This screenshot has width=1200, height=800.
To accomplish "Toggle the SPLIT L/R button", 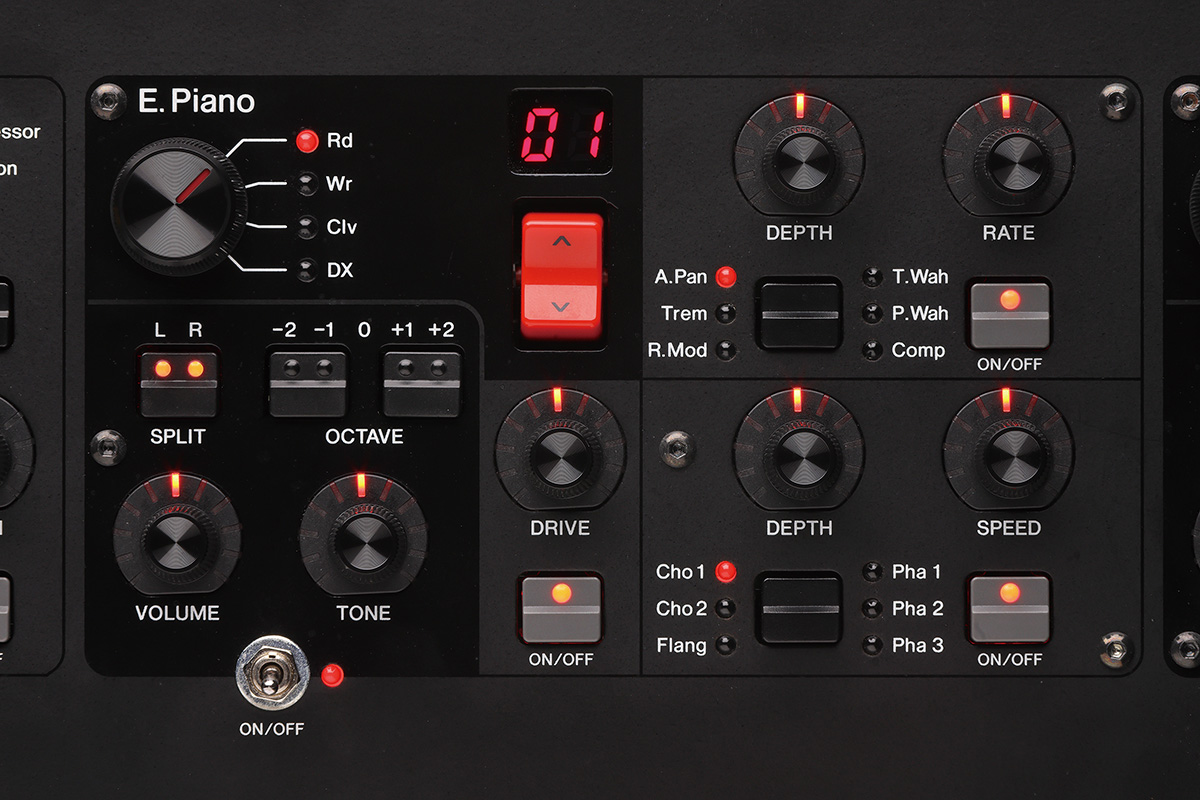I will [179, 383].
